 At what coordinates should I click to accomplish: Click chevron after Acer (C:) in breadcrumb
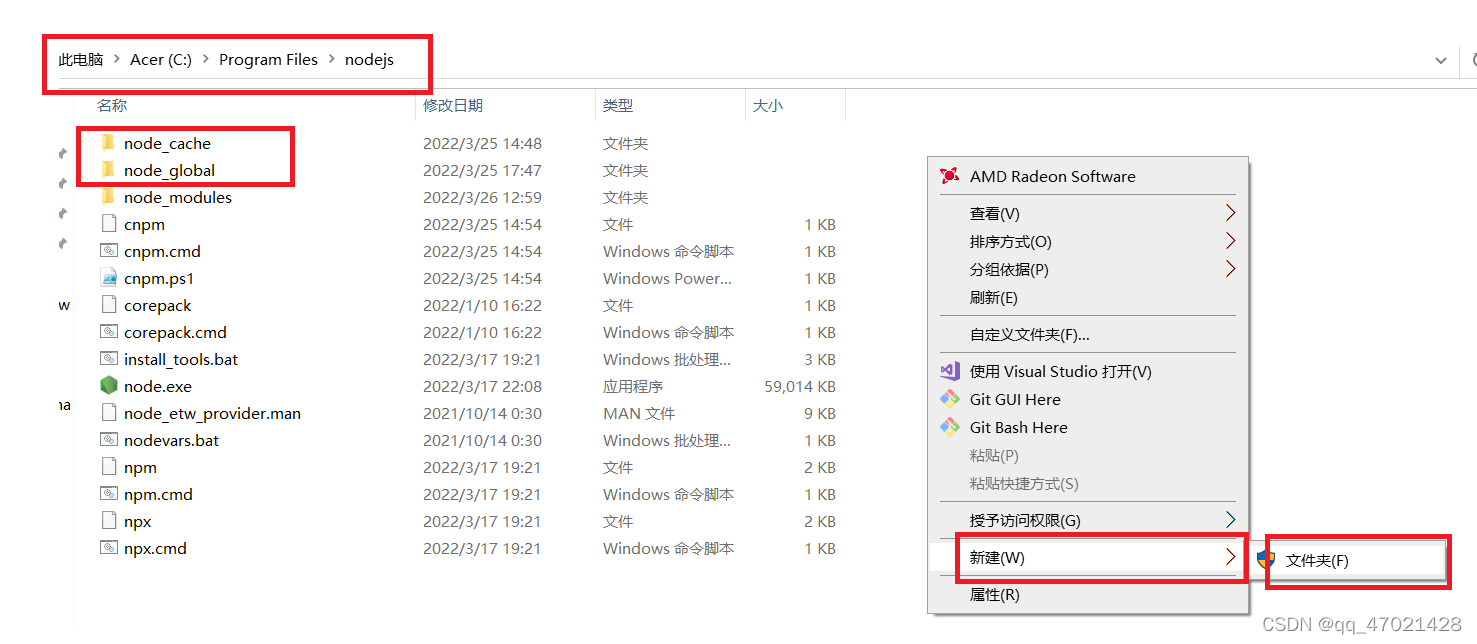coord(206,60)
